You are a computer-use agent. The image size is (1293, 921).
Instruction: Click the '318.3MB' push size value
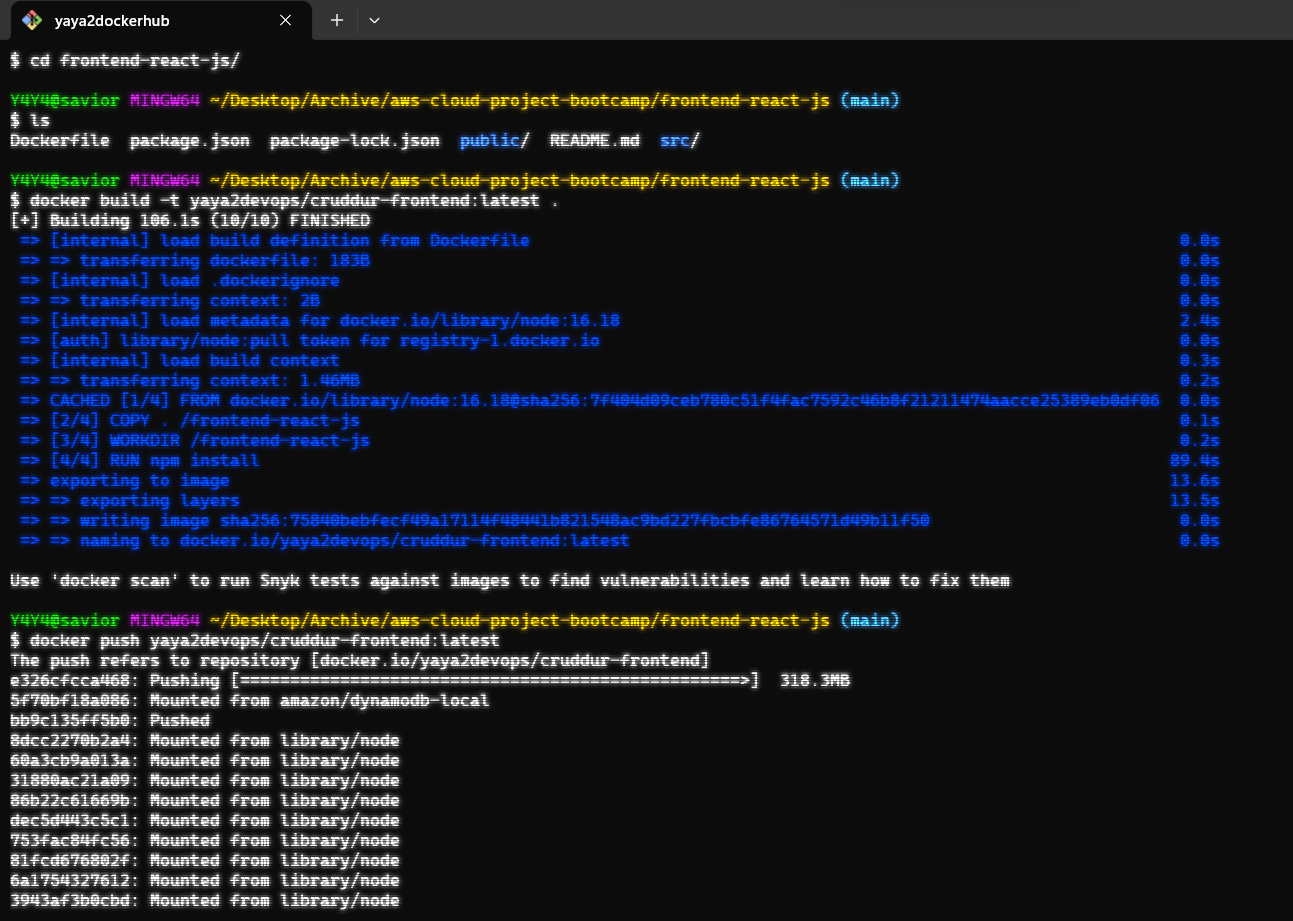(815, 680)
